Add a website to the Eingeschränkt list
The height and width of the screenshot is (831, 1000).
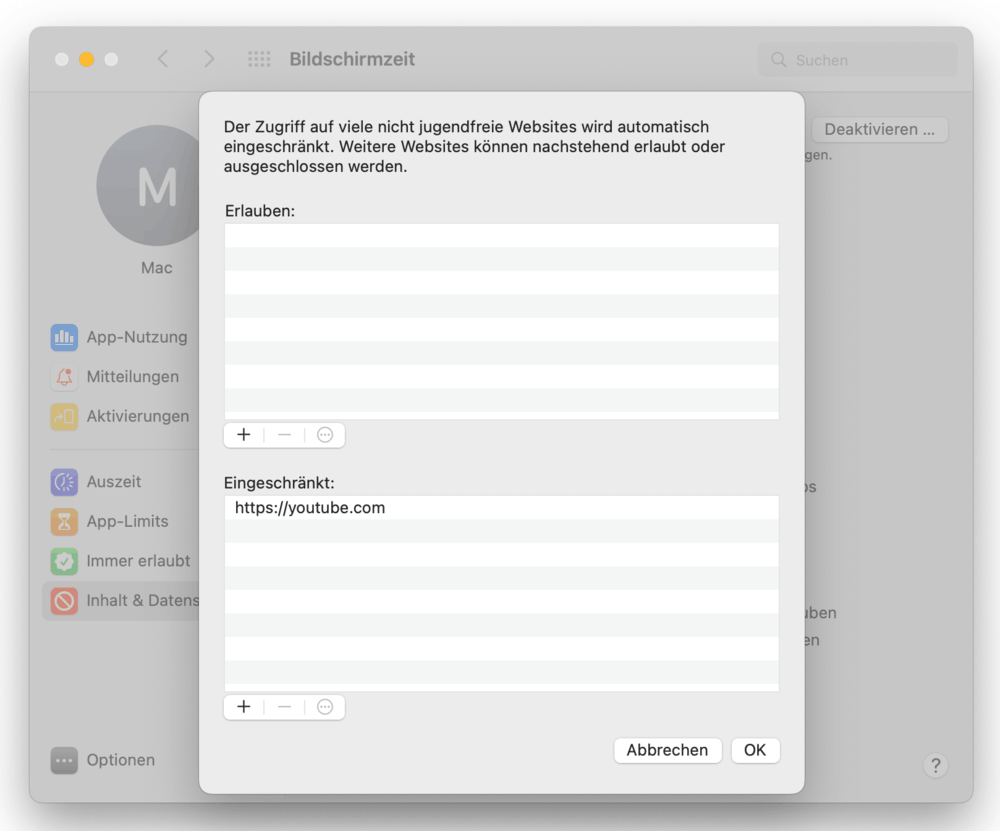244,707
